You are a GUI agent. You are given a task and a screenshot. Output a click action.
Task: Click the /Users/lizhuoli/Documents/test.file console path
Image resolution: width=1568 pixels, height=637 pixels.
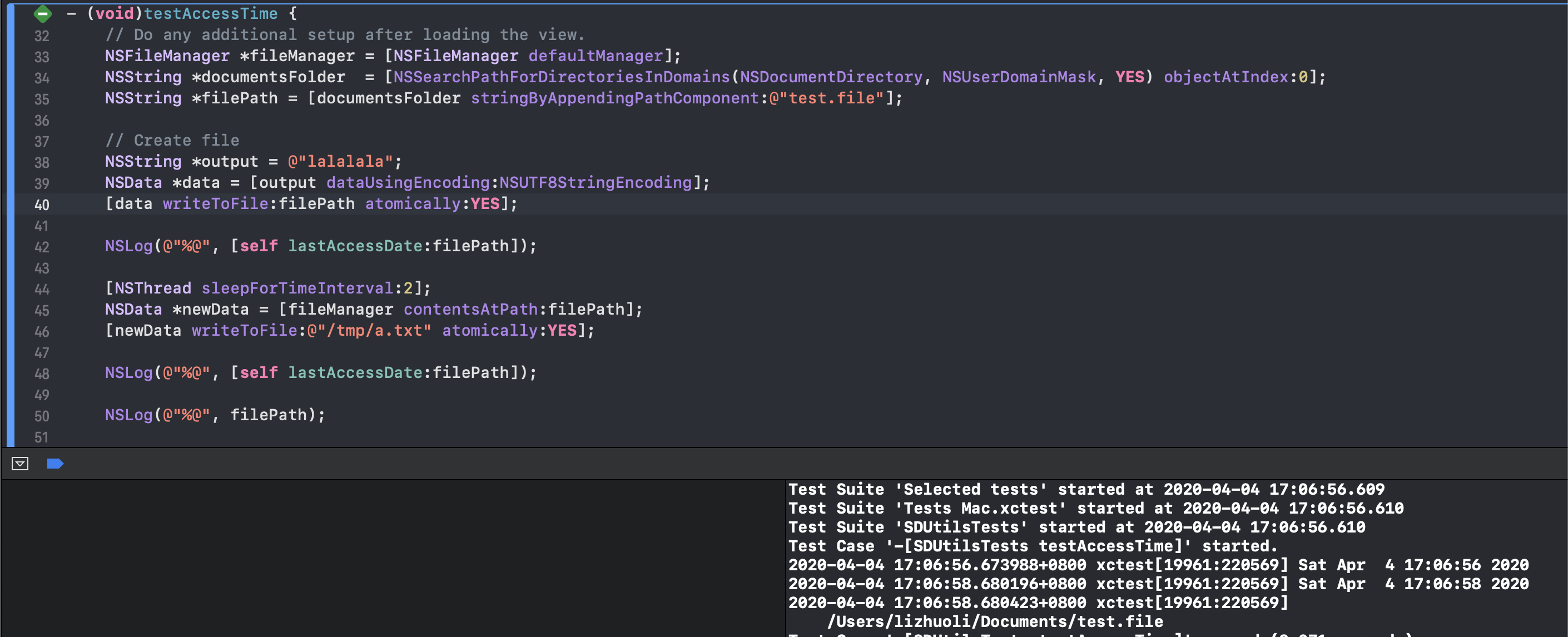tap(995, 621)
